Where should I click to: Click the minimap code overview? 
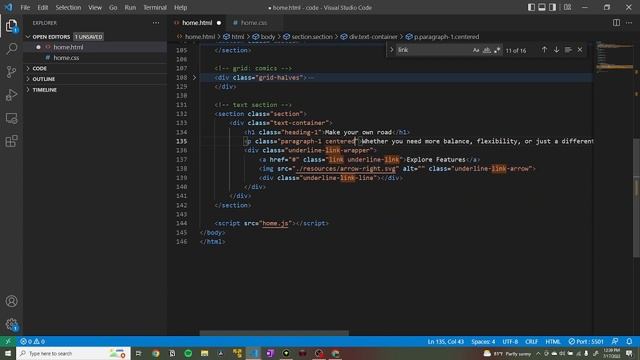(614, 57)
